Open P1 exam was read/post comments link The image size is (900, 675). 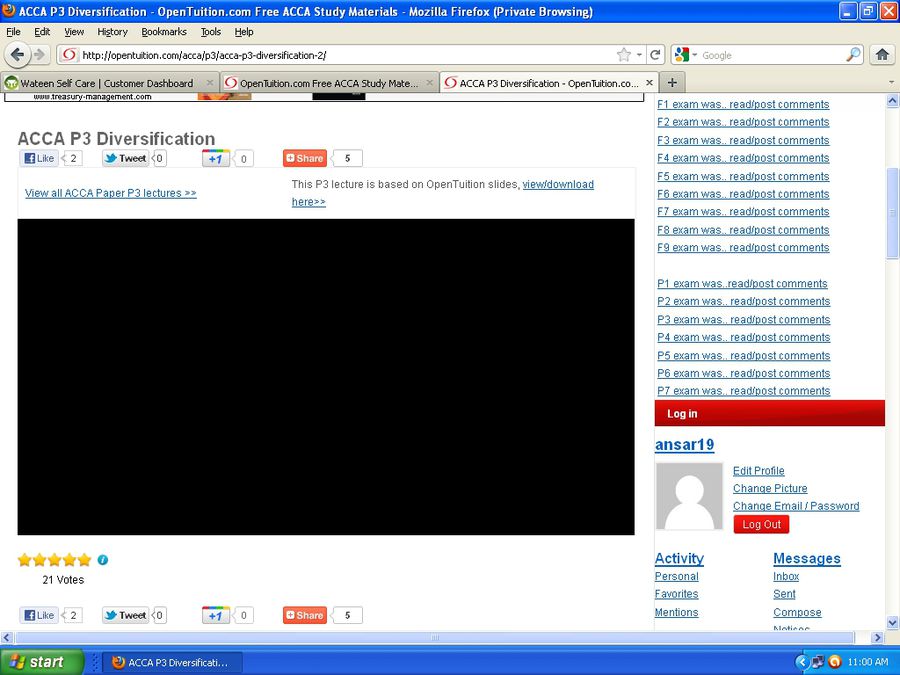(x=742, y=284)
